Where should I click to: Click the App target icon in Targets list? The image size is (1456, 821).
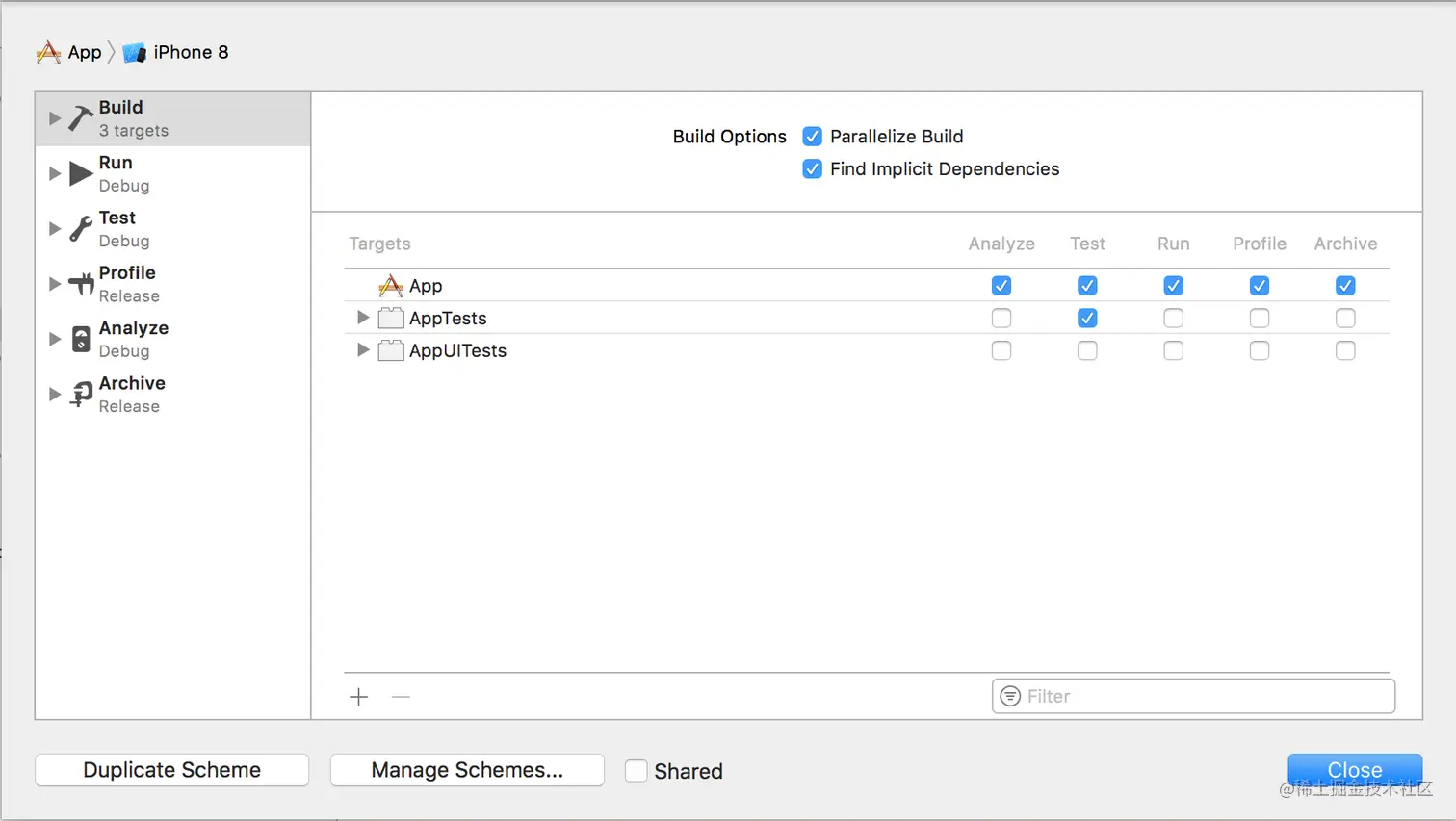(390, 286)
